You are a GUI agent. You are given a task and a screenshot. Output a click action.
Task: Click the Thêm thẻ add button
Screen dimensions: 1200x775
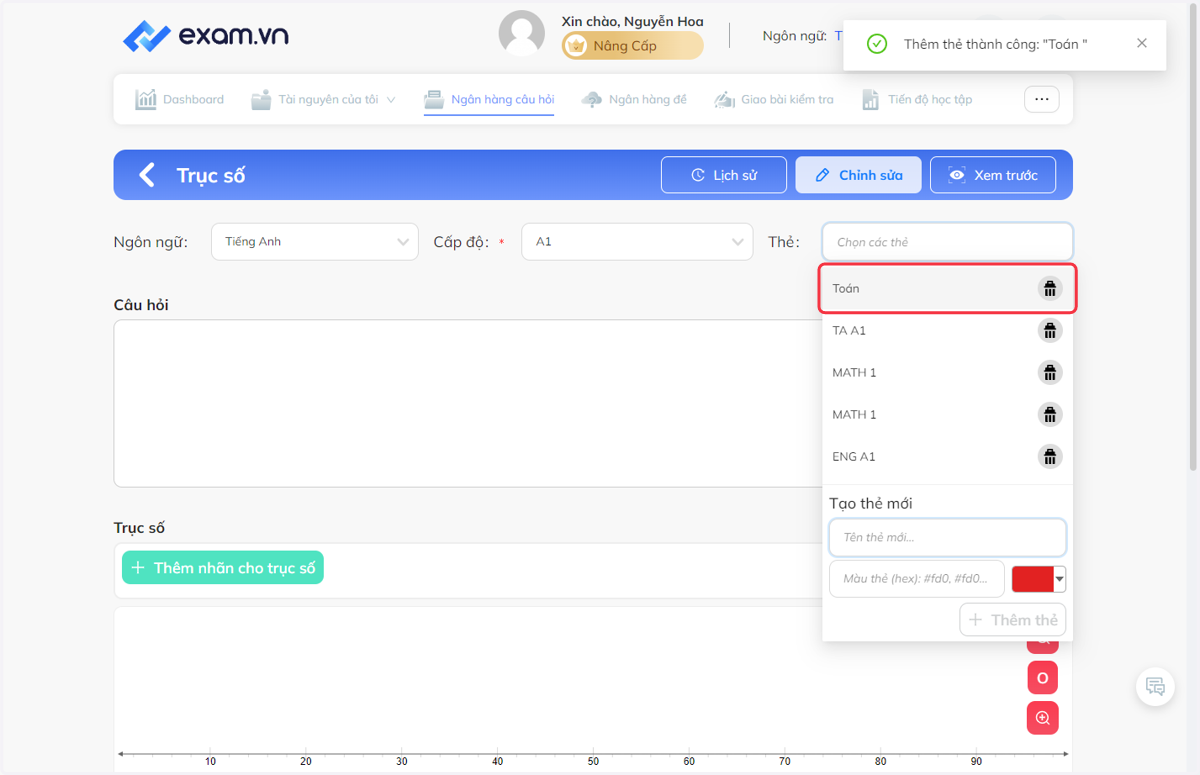point(1013,620)
